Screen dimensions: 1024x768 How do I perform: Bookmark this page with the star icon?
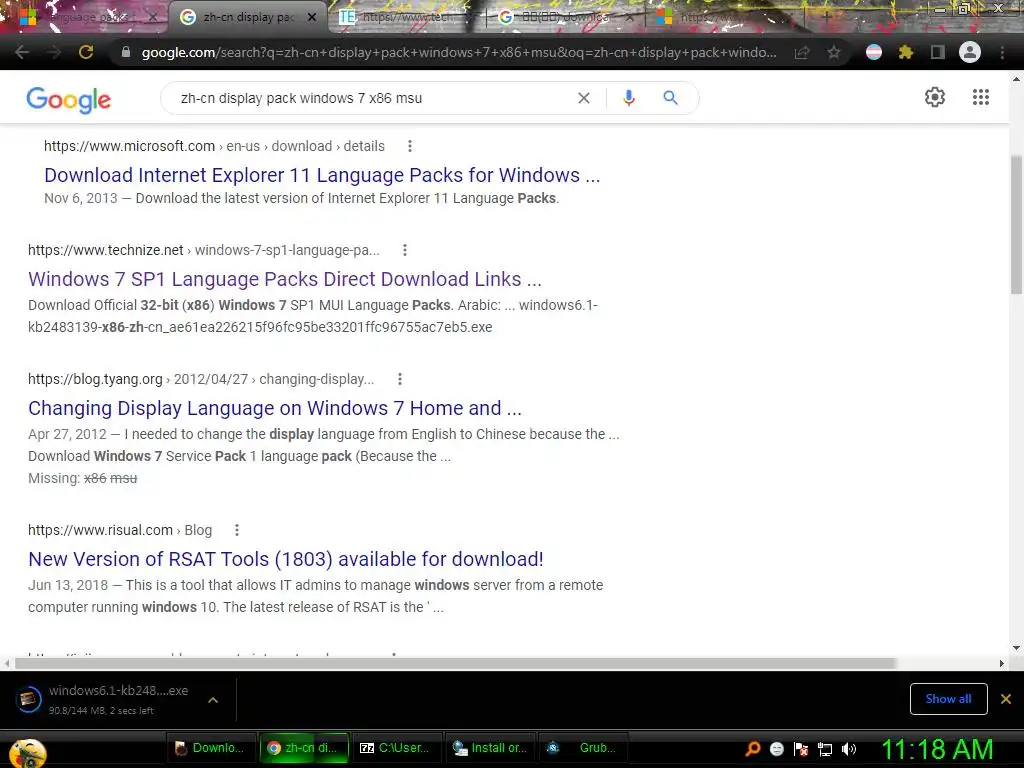833,52
